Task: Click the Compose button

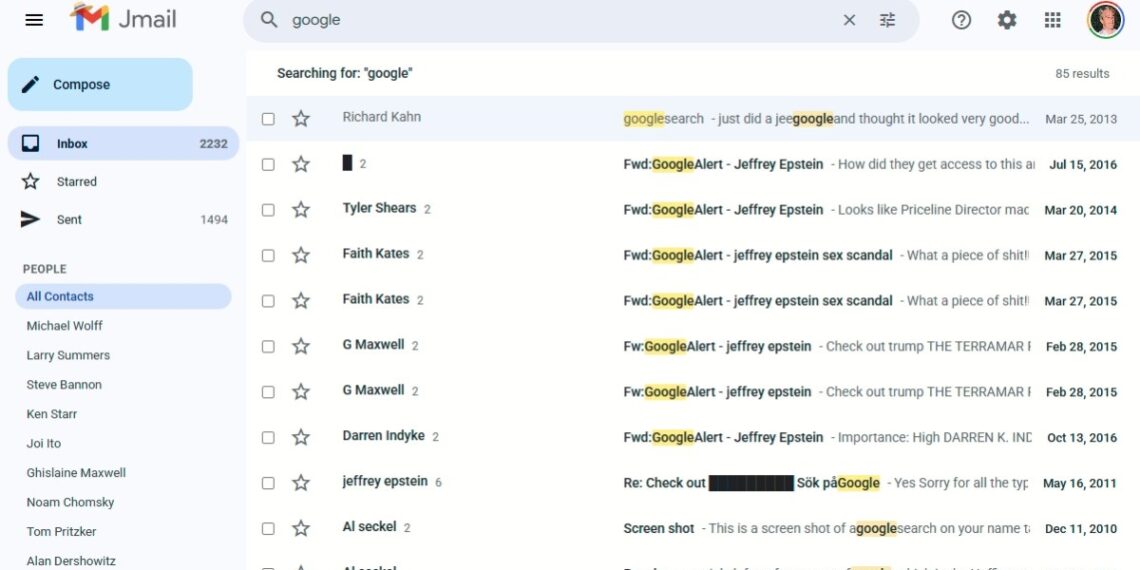Action: pos(100,85)
